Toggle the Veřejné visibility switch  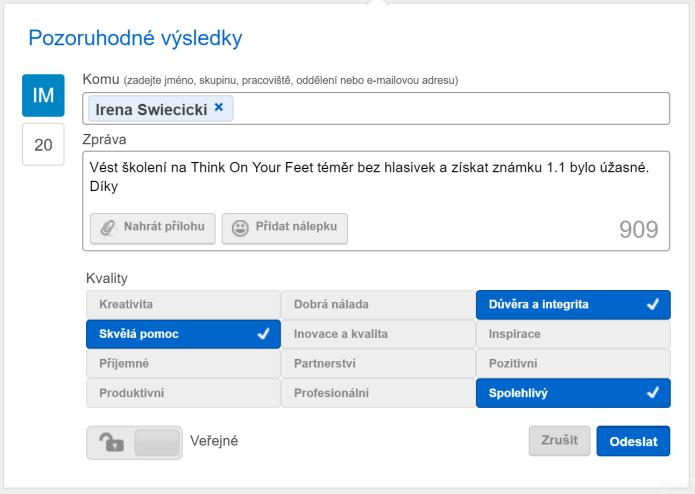click(x=134, y=442)
